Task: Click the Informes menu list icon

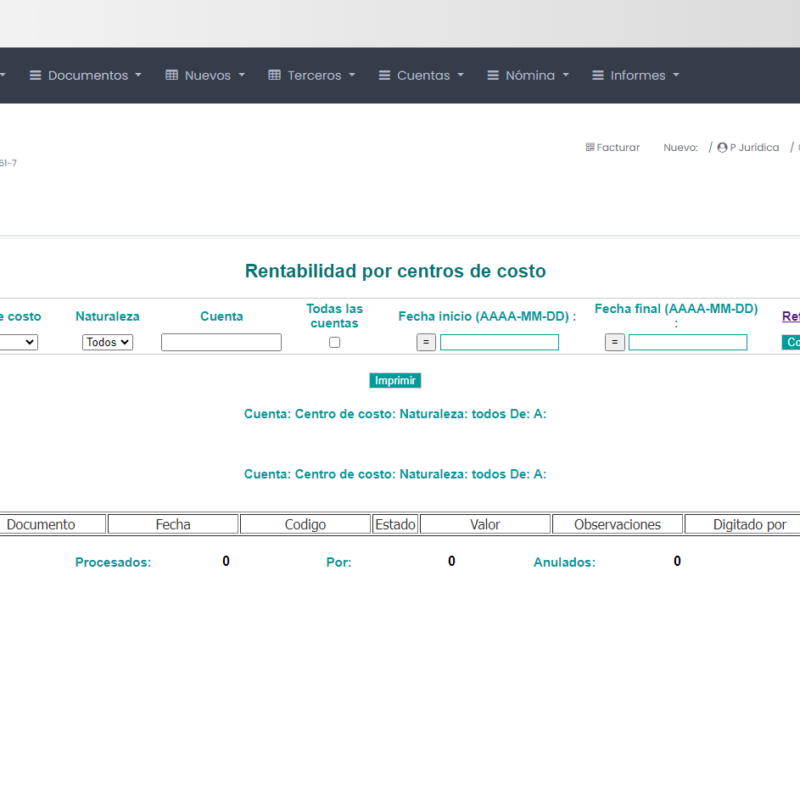Action: pyautogui.click(x=598, y=76)
